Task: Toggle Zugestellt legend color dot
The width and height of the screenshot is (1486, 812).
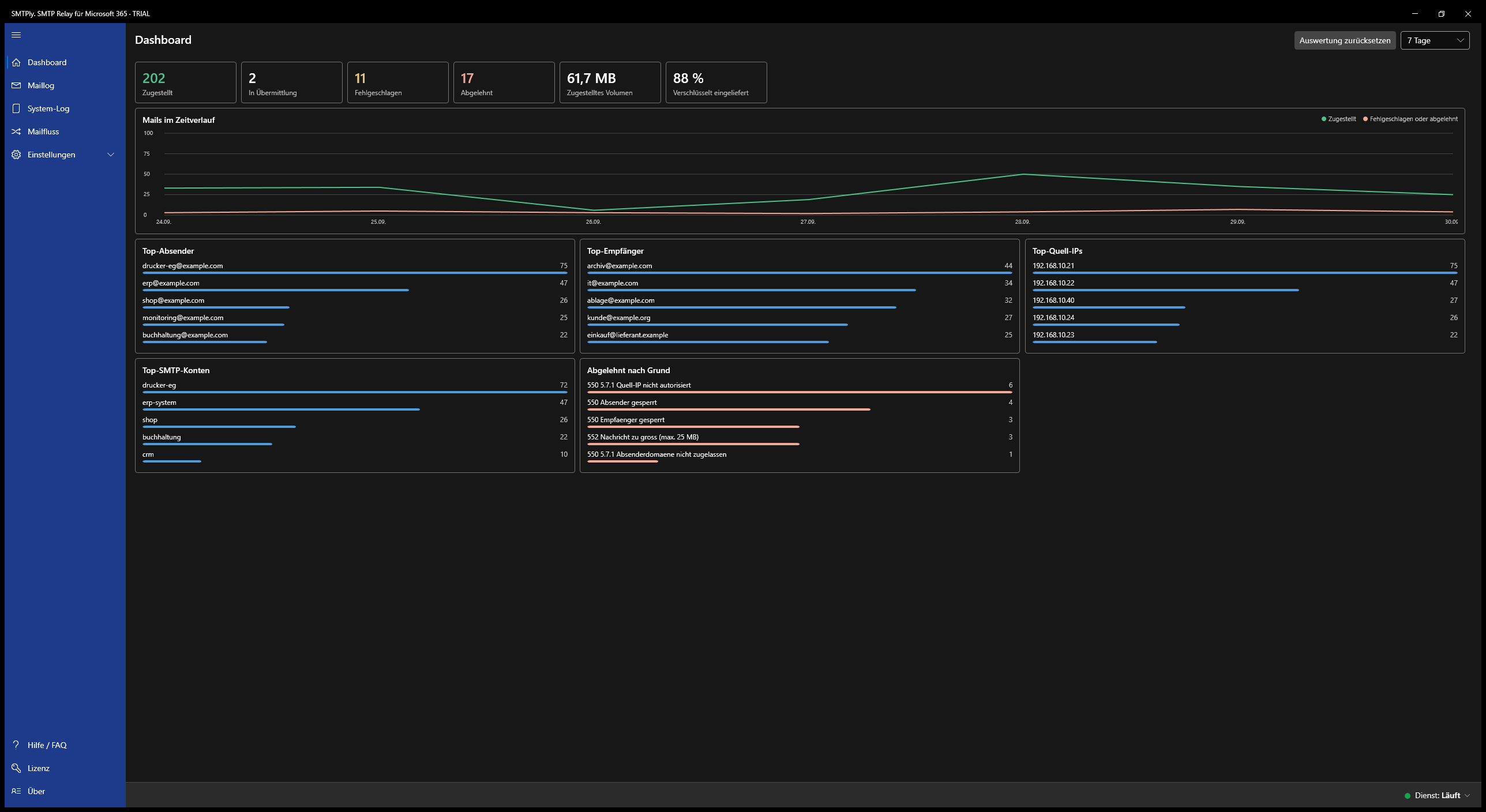Action: 1324,119
